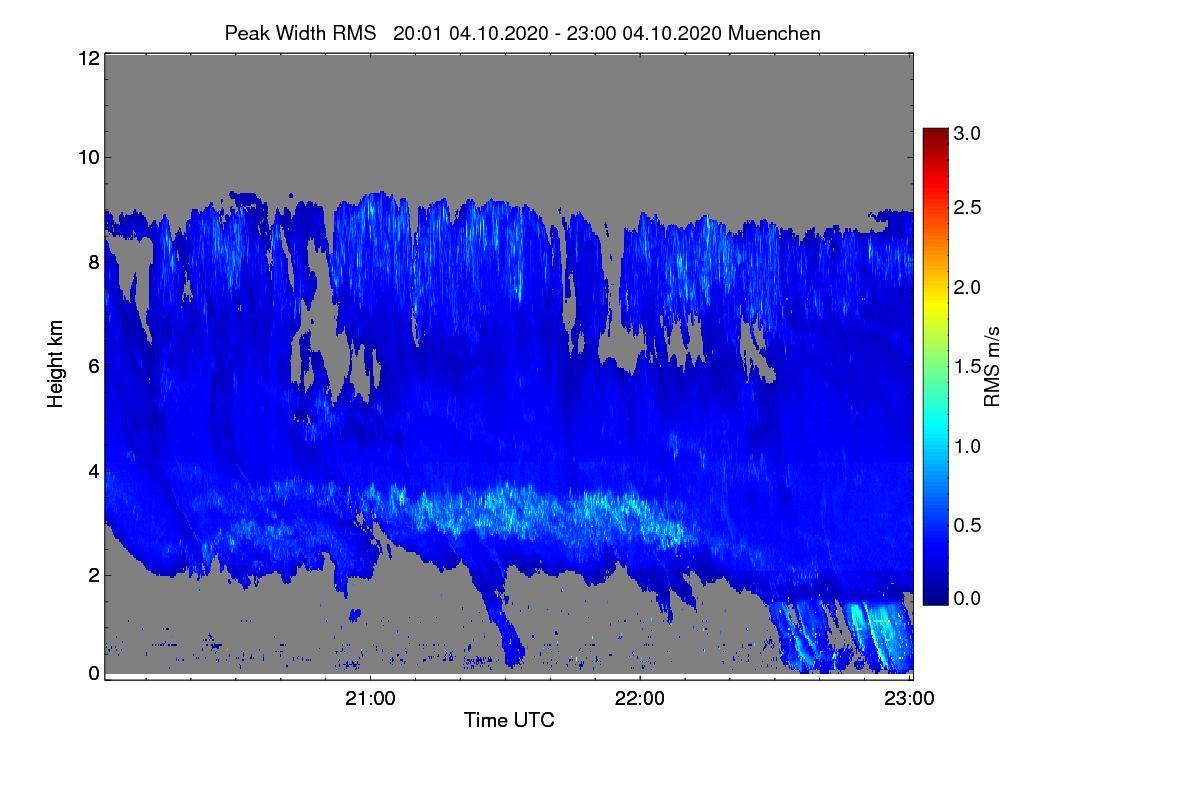Click the height tick label '4'
The height and width of the screenshot is (800, 1200).
94,470
